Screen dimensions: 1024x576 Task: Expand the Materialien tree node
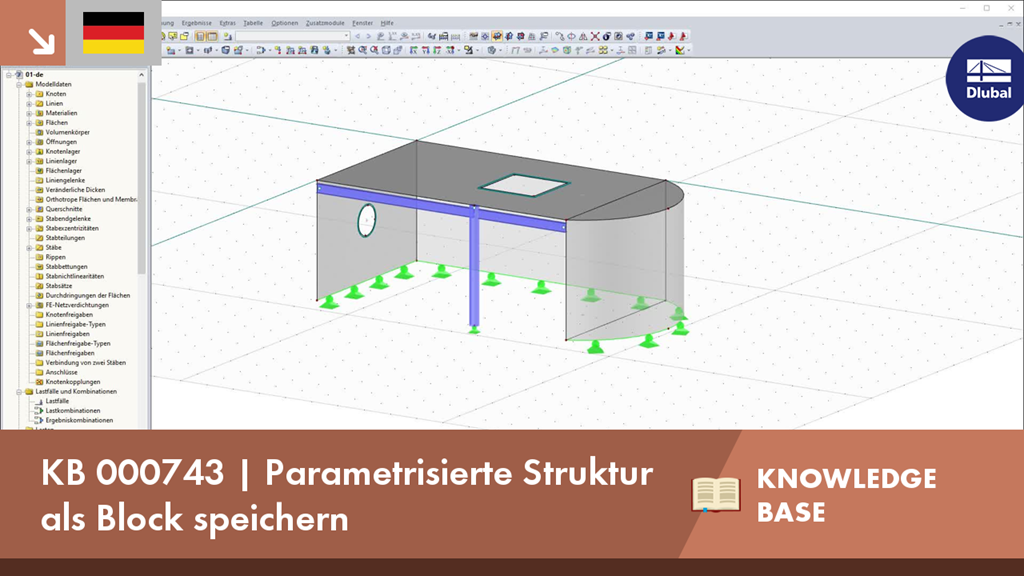point(29,113)
